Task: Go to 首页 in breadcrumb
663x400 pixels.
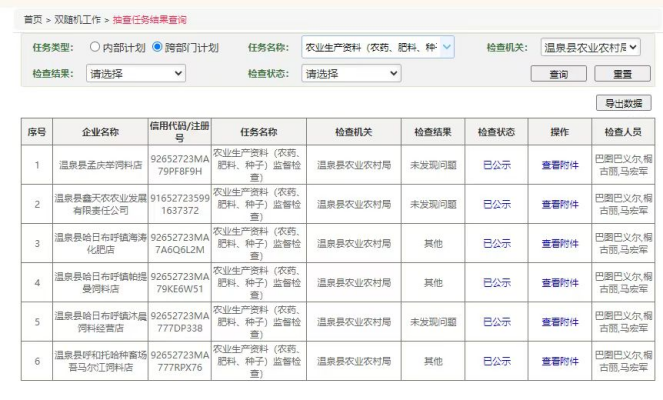Action: 35,20
